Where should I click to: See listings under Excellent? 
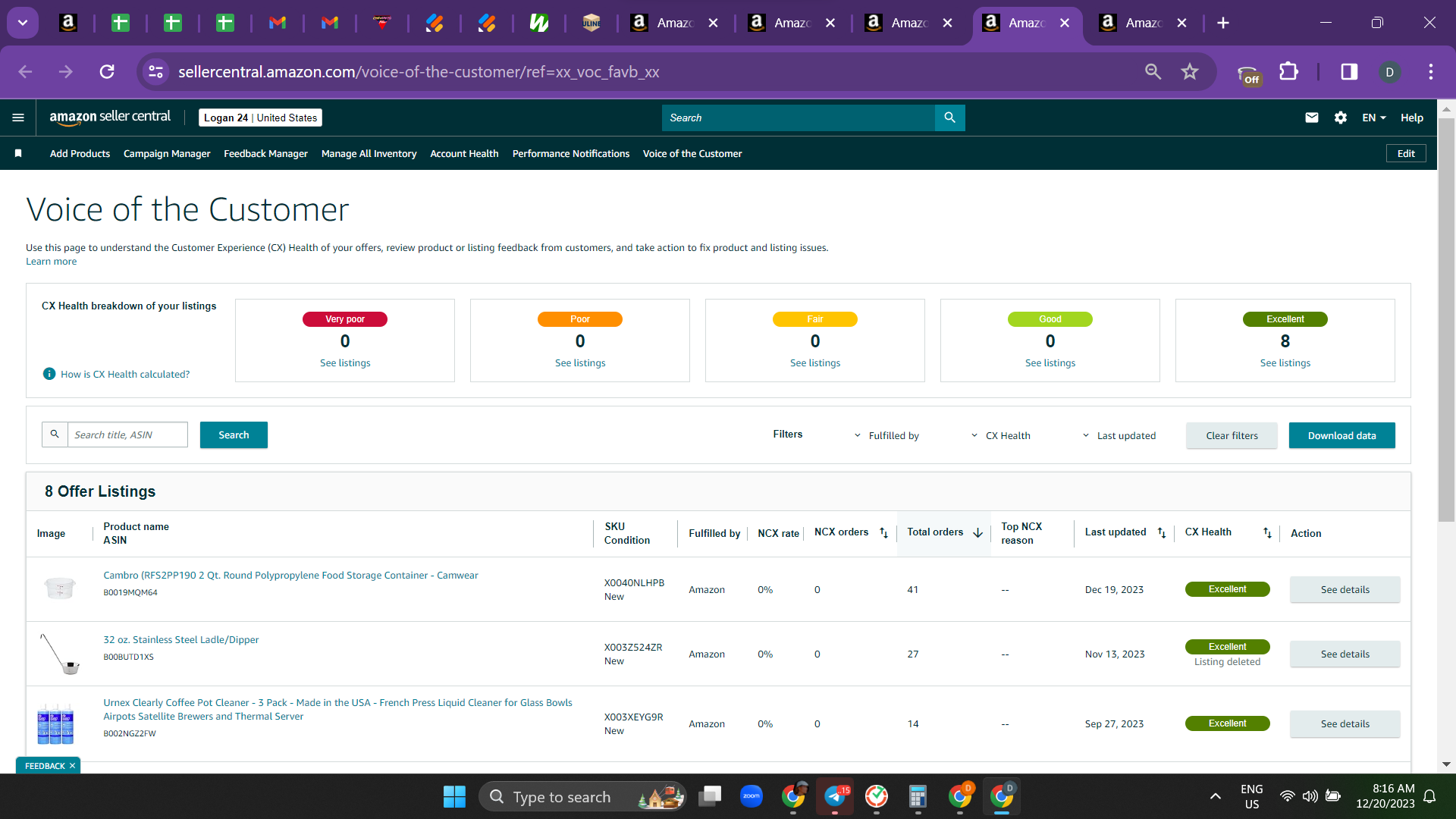[x=1285, y=363]
